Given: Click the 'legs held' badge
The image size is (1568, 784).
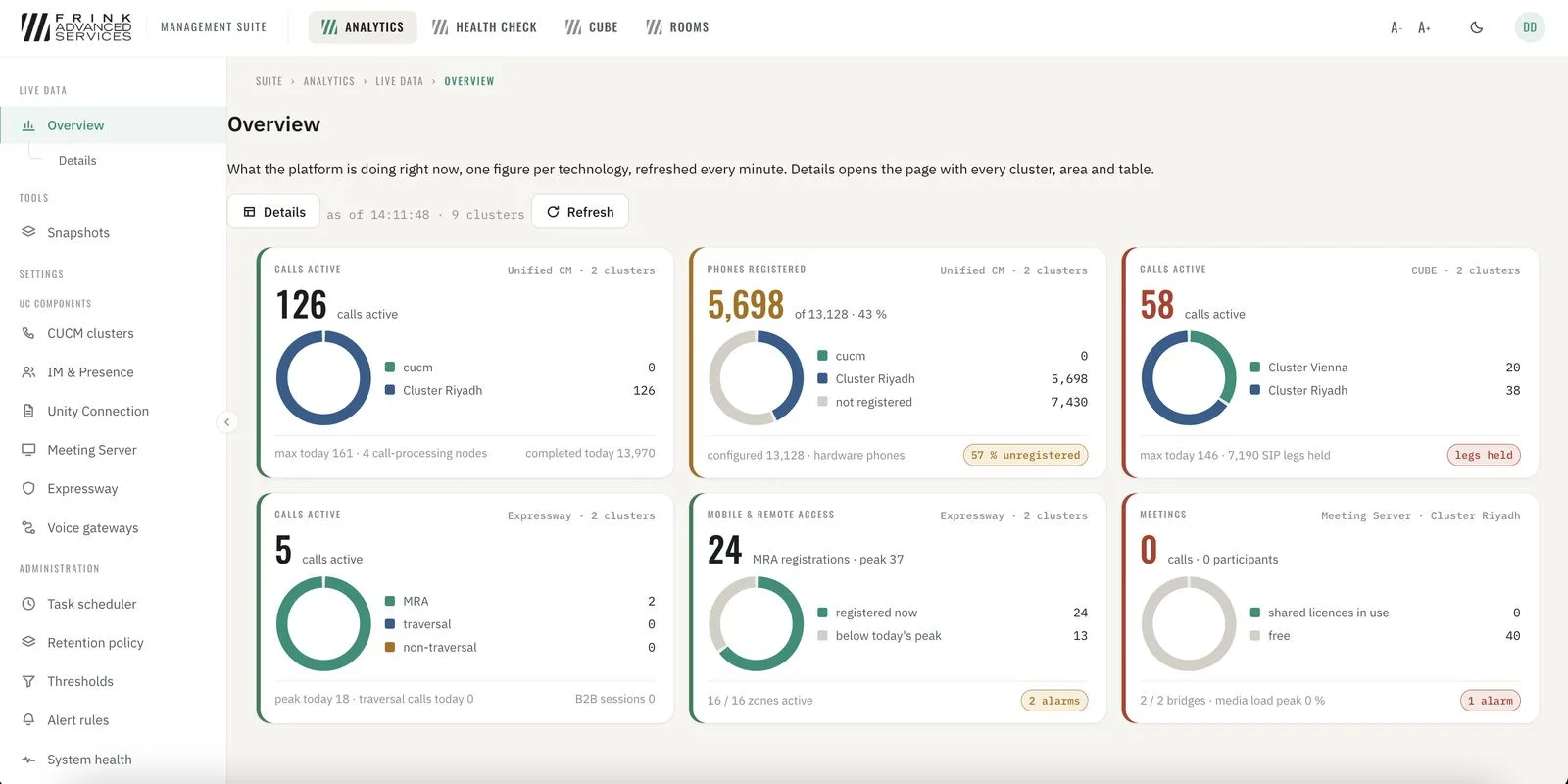Looking at the screenshot, I should pyautogui.click(x=1484, y=455).
